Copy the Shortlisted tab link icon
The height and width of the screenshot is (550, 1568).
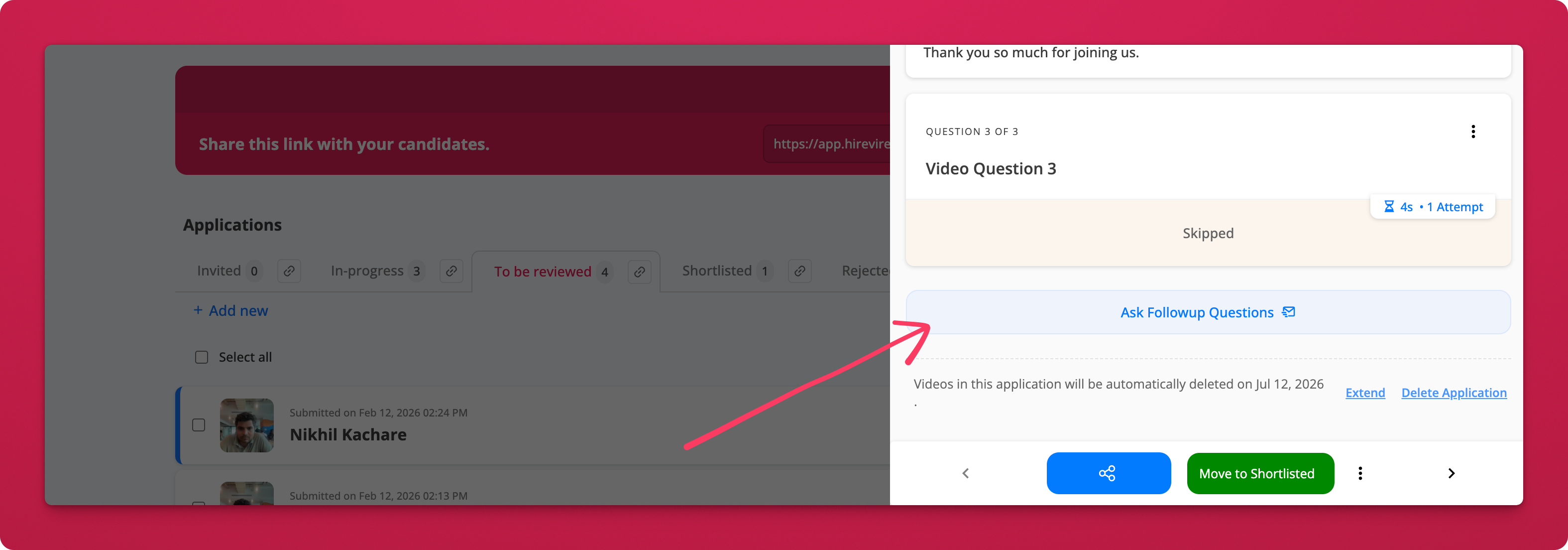pos(800,271)
